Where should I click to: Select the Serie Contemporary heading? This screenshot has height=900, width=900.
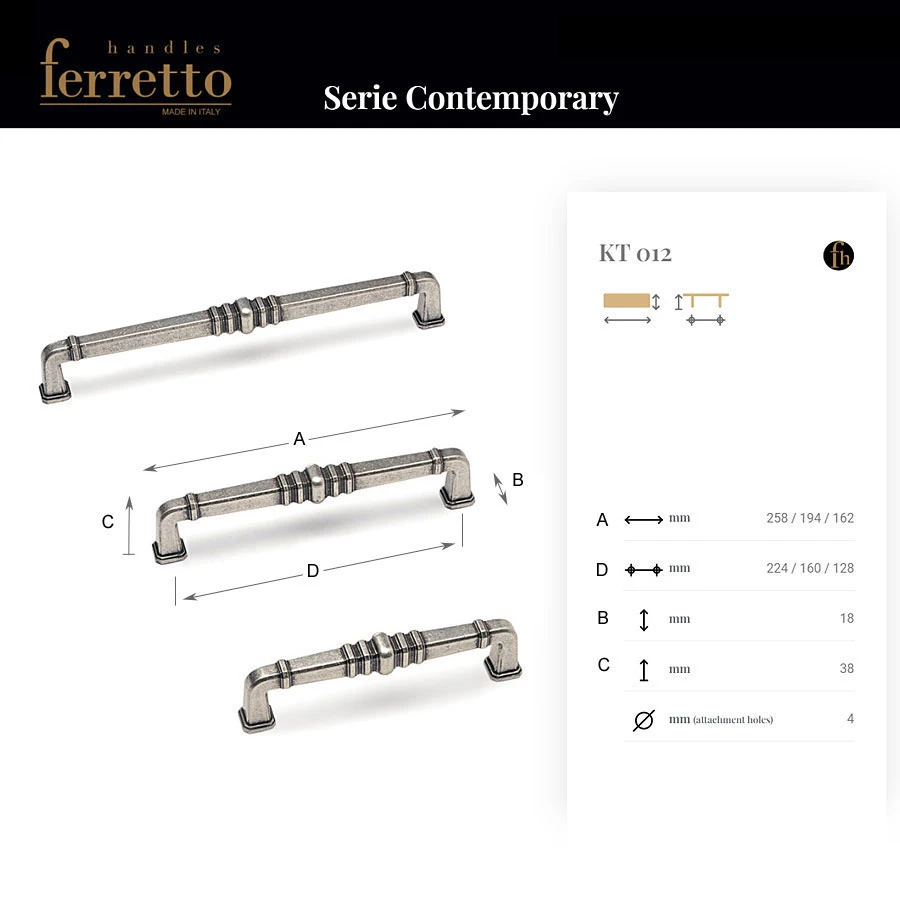pyautogui.click(x=471, y=98)
